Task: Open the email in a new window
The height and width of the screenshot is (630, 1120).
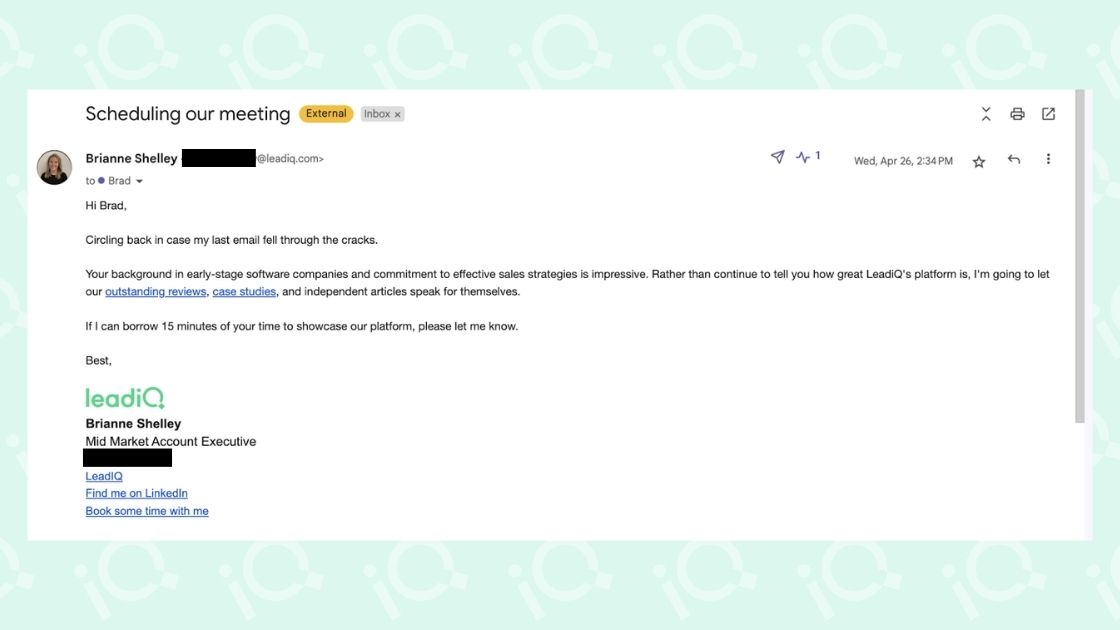Action: pos(1048,114)
